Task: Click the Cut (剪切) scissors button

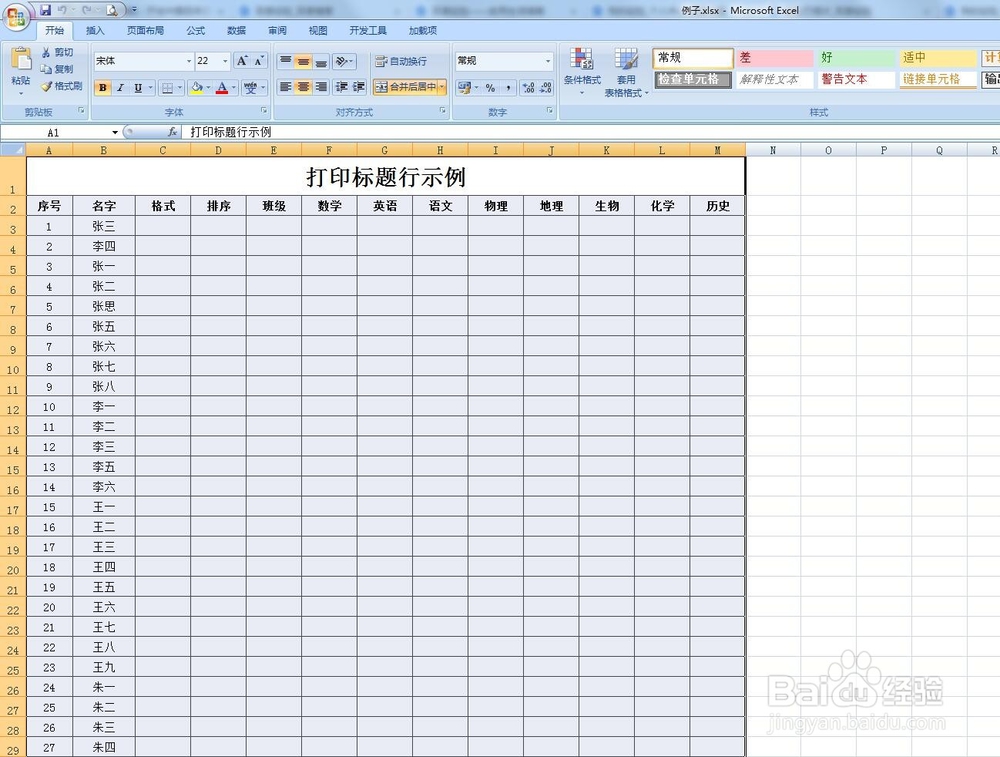Action: pos(57,52)
